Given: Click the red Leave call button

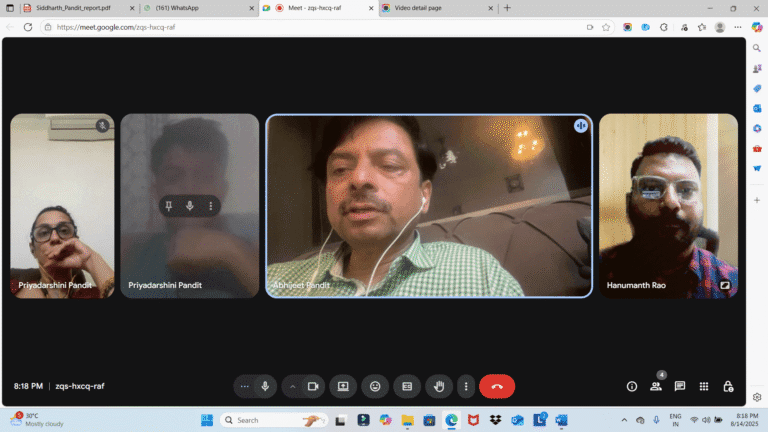Looking at the screenshot, I should click(497, 386).
